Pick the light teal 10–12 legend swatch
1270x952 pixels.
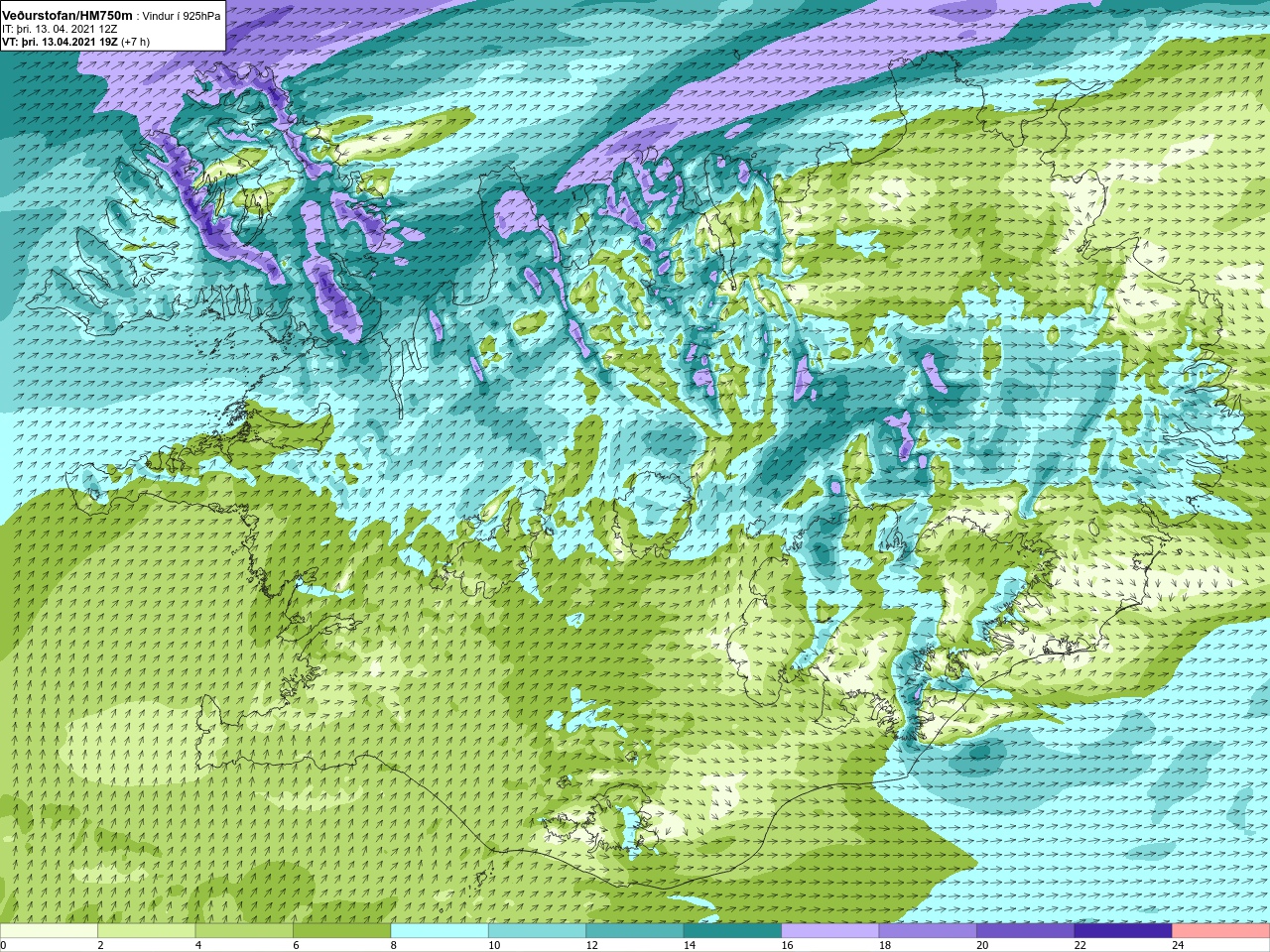click(x=537, y=931)
